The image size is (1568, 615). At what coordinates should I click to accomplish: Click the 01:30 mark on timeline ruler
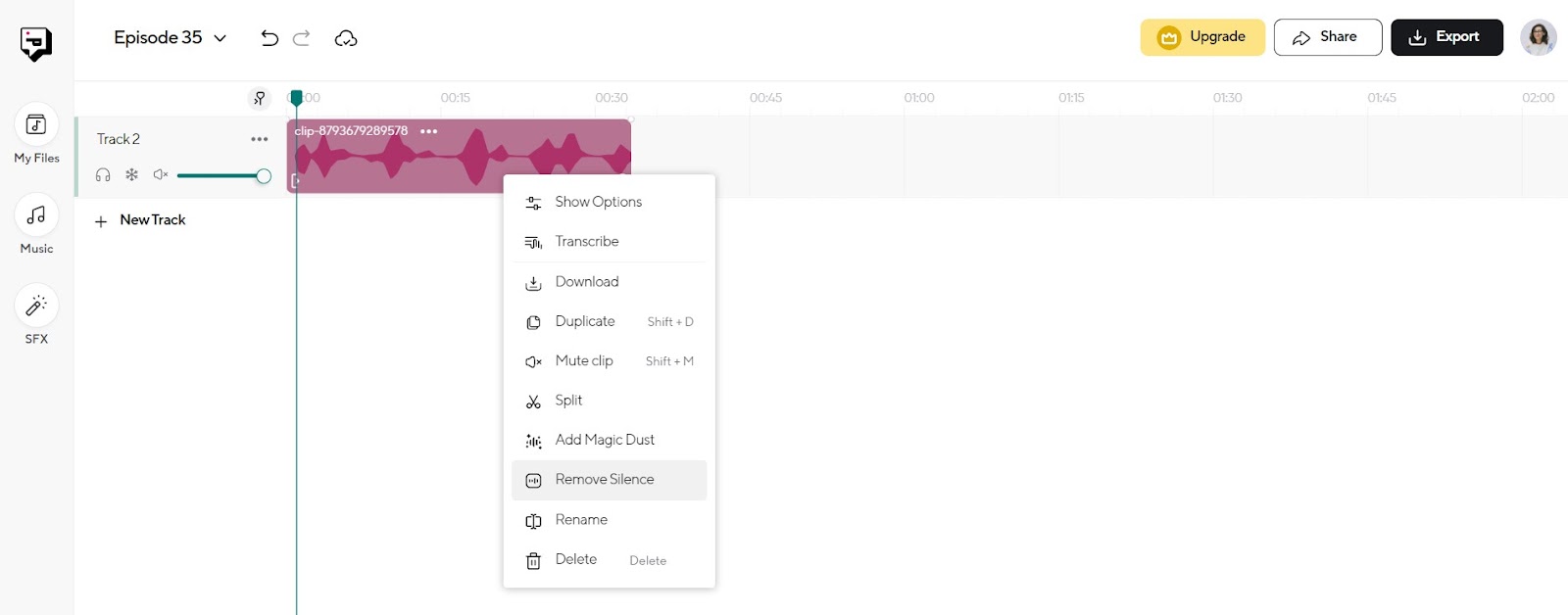[x=1228, y=98]
